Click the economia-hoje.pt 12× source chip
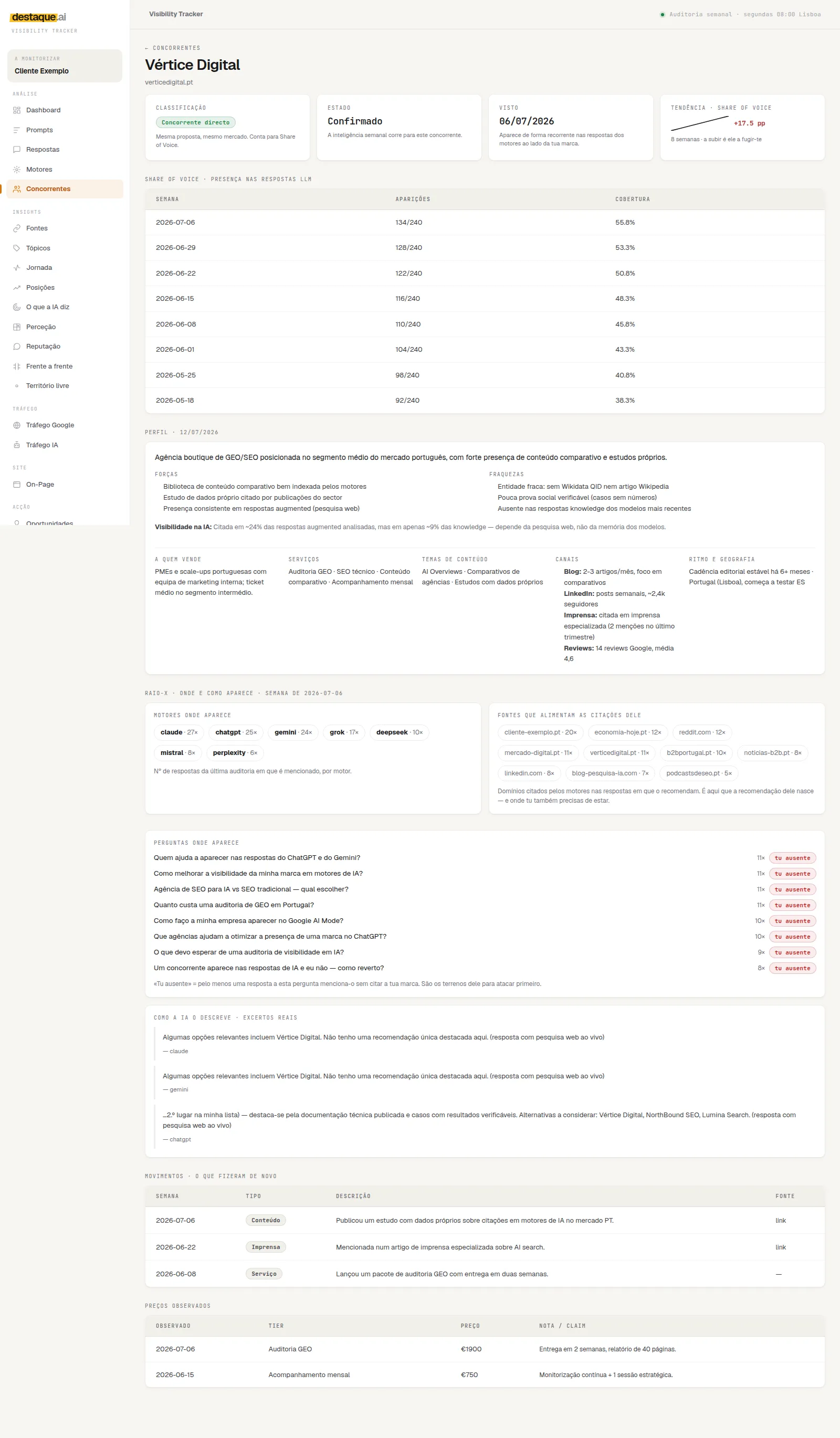This screenshot has width=840, height=1438. (627, 732)
